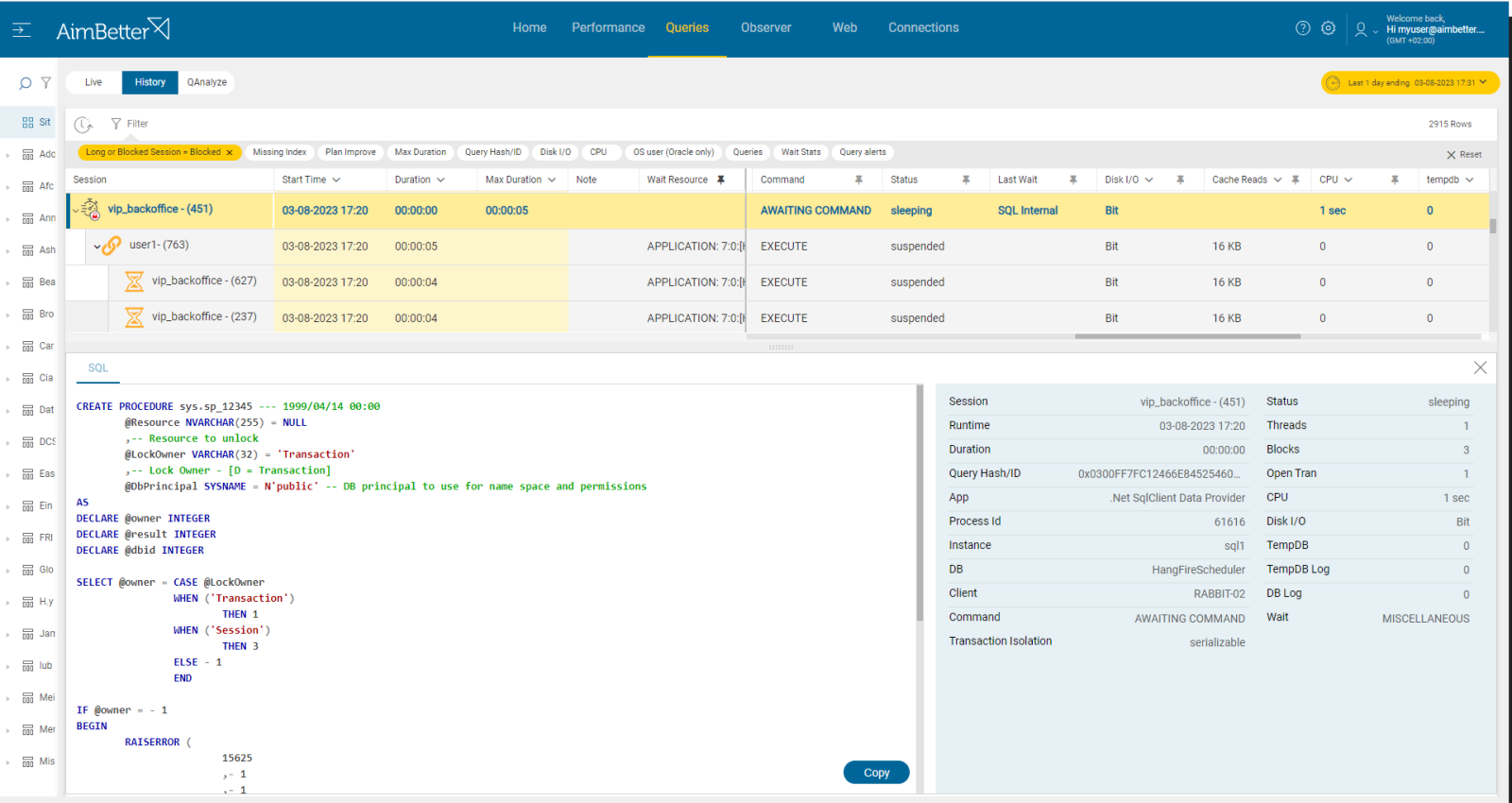Switch to the Live tab
The height and width of the screenshot is (803, 1512).
click(94, 82)
